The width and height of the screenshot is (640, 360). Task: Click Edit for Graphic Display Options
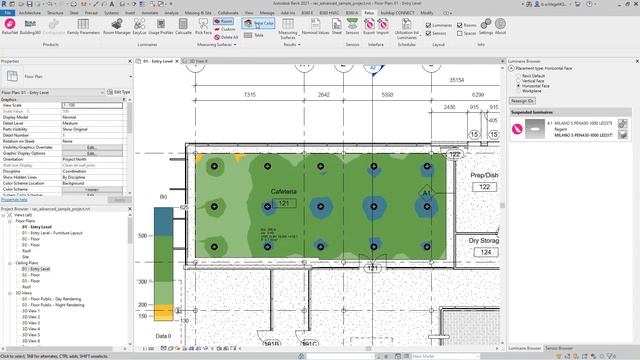tap(92, 153)
